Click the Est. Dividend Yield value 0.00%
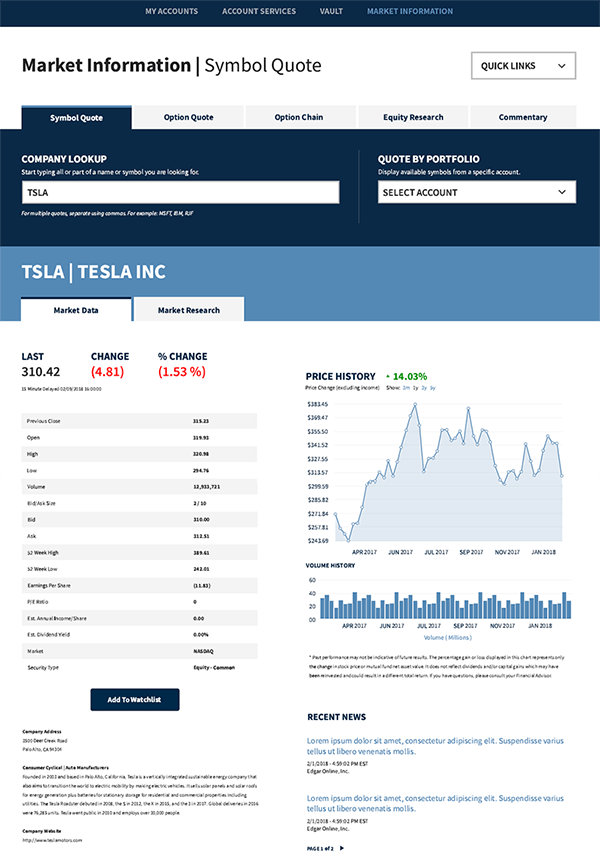 [201, 634]
